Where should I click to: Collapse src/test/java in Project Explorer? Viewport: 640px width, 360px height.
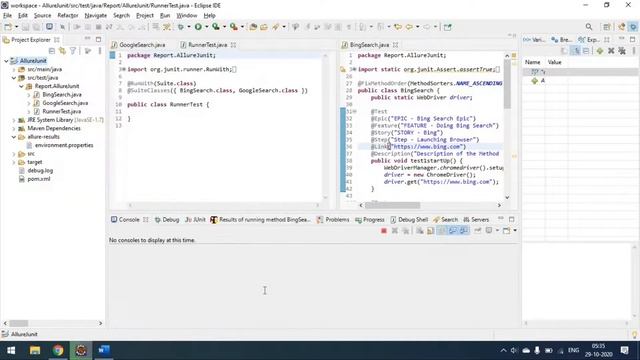(x=14, y=78)
